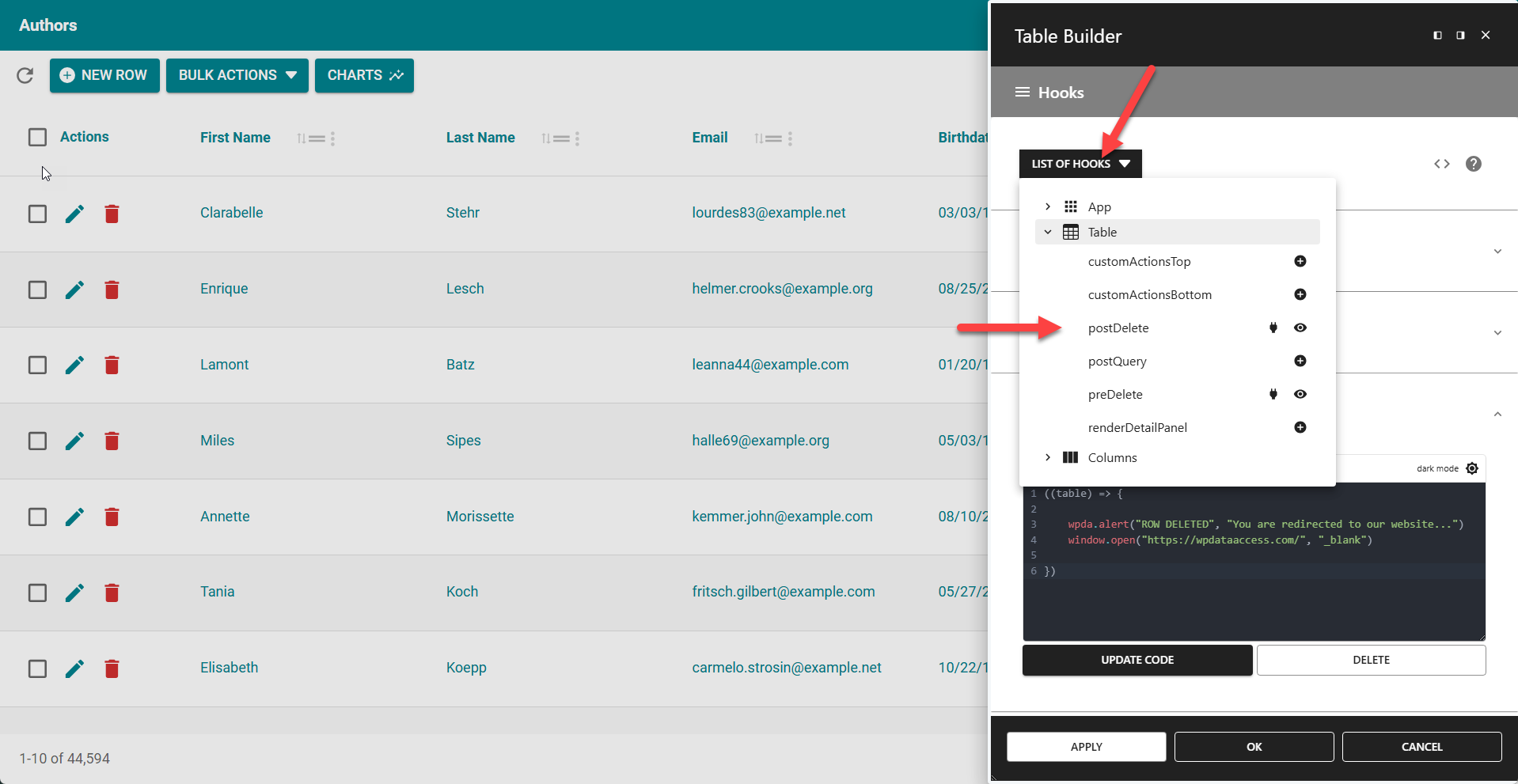1518x784 pixels.
Task: Click the Update Code button
Action: 1137,660
